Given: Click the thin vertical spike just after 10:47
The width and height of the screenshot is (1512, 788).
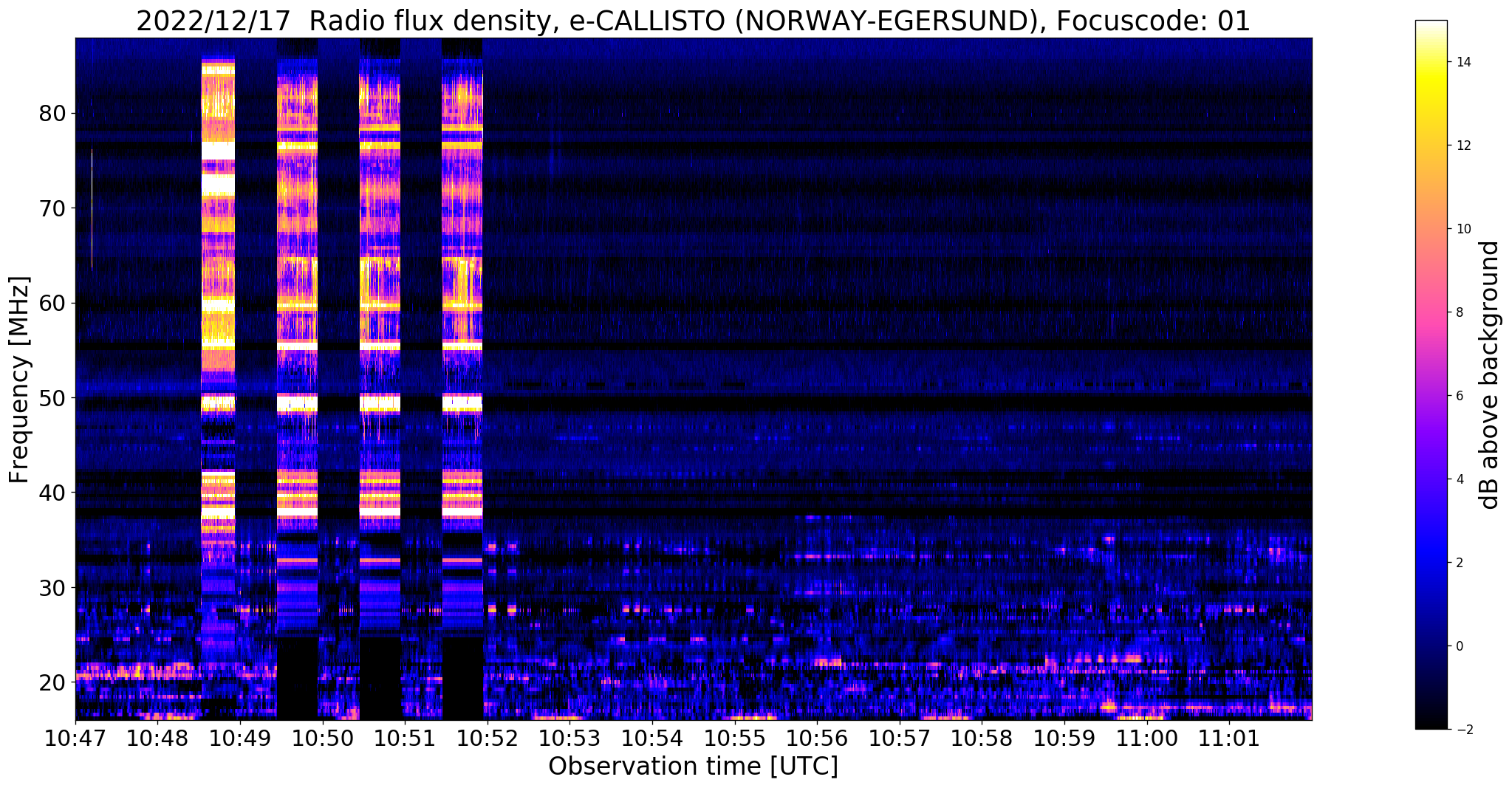Looking at the screenshot, I should tap(92, 209).
